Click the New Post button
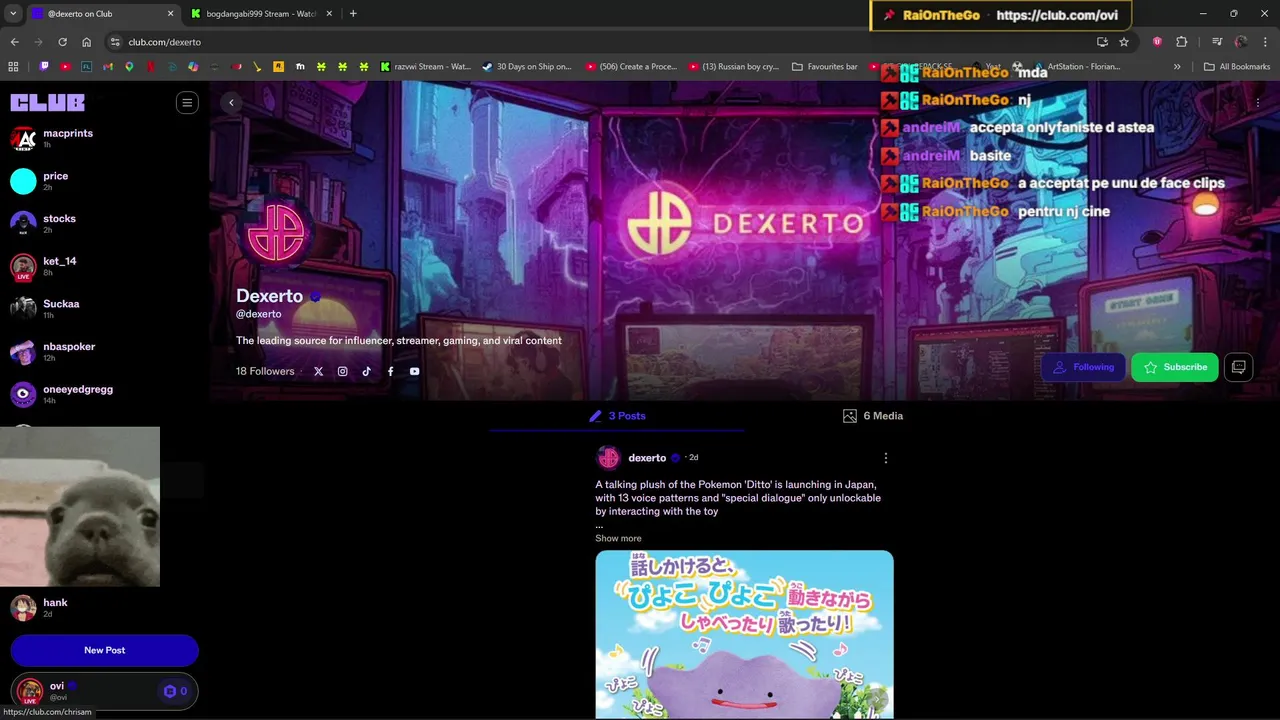The height and width of the screenshot is (720, 1280). coord(104,650)
